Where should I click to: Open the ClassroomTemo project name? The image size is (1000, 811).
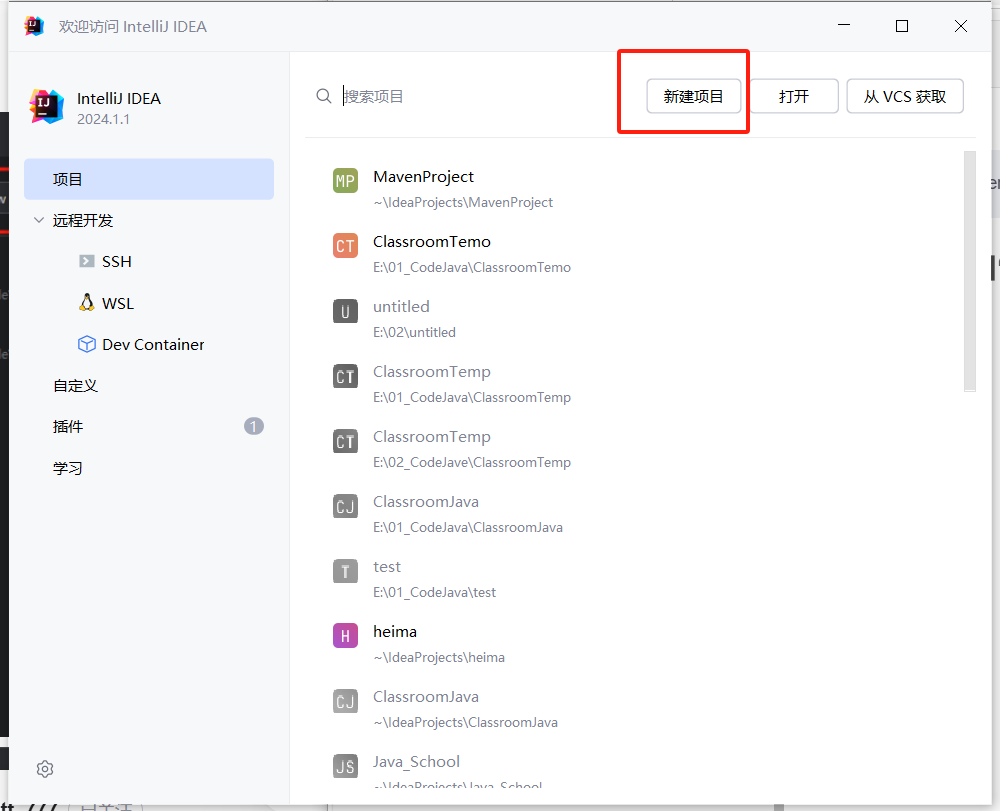[432, 242]
